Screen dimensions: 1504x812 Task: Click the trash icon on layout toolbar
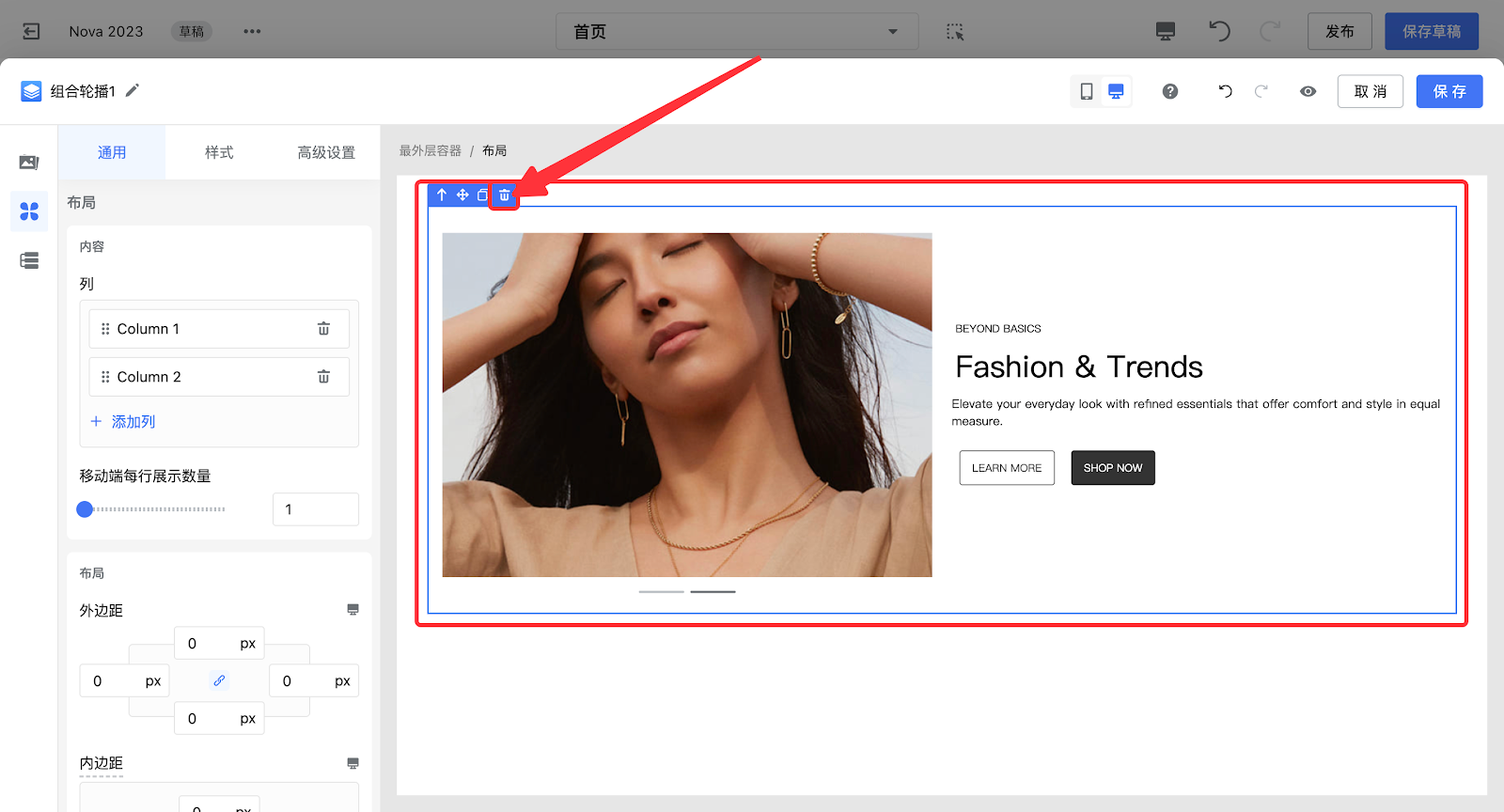point(505,195)
